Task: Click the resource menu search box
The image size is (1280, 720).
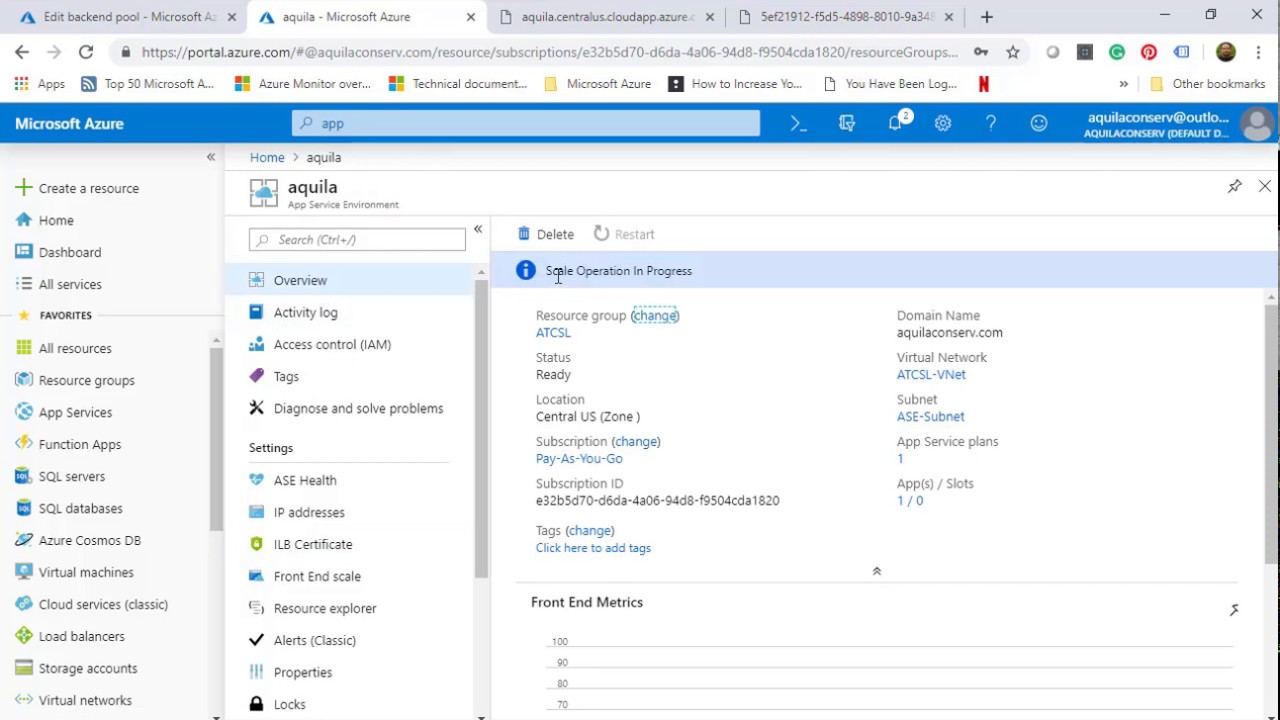Action: click(358, 240)
